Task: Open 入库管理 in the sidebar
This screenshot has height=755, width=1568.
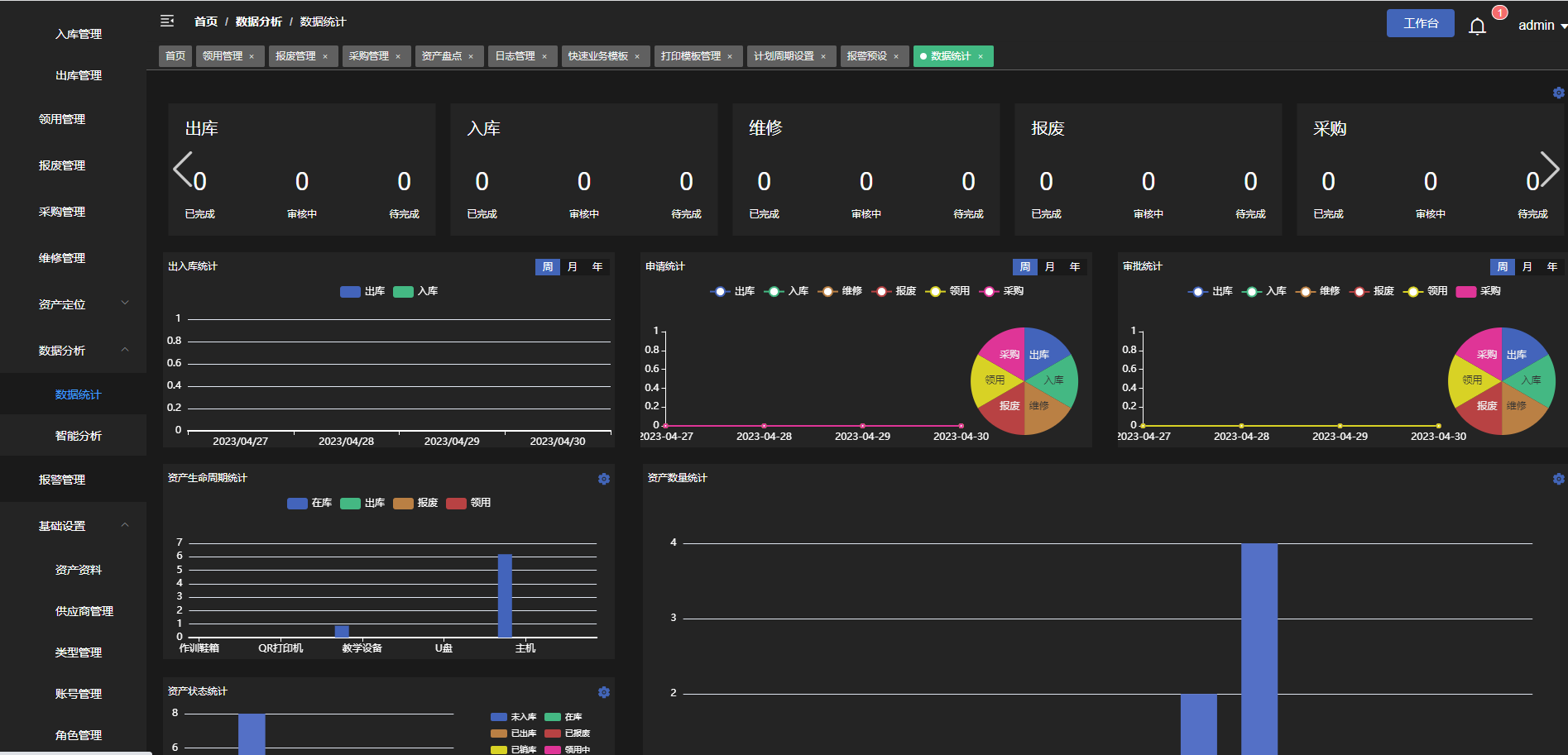Action: [79, 34]
